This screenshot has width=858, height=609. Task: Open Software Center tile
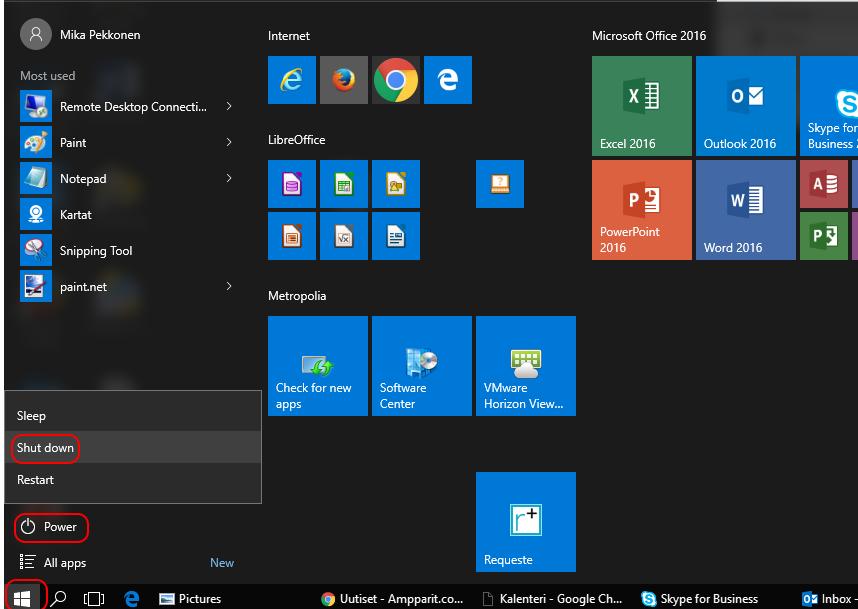tap(422, 366)
